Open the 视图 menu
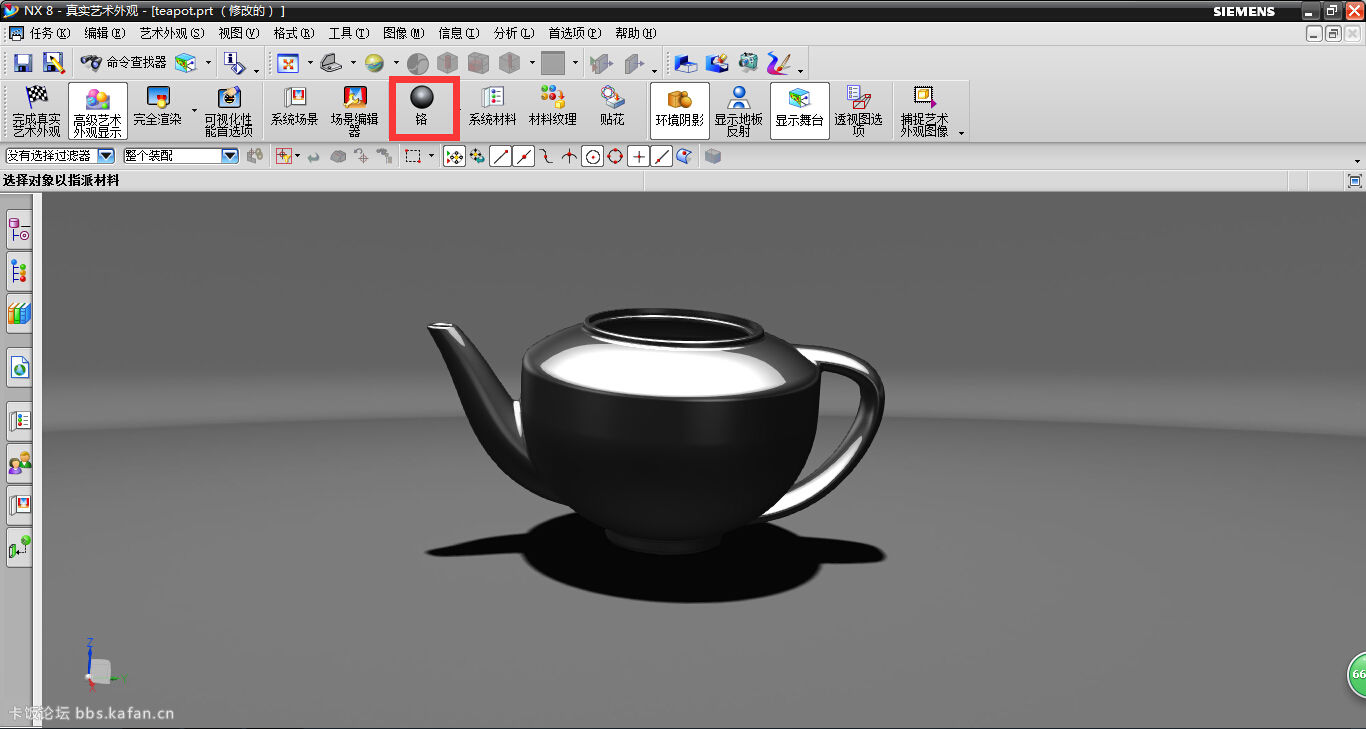Viewport: 1366px width, 729px height. pos(238,33)
